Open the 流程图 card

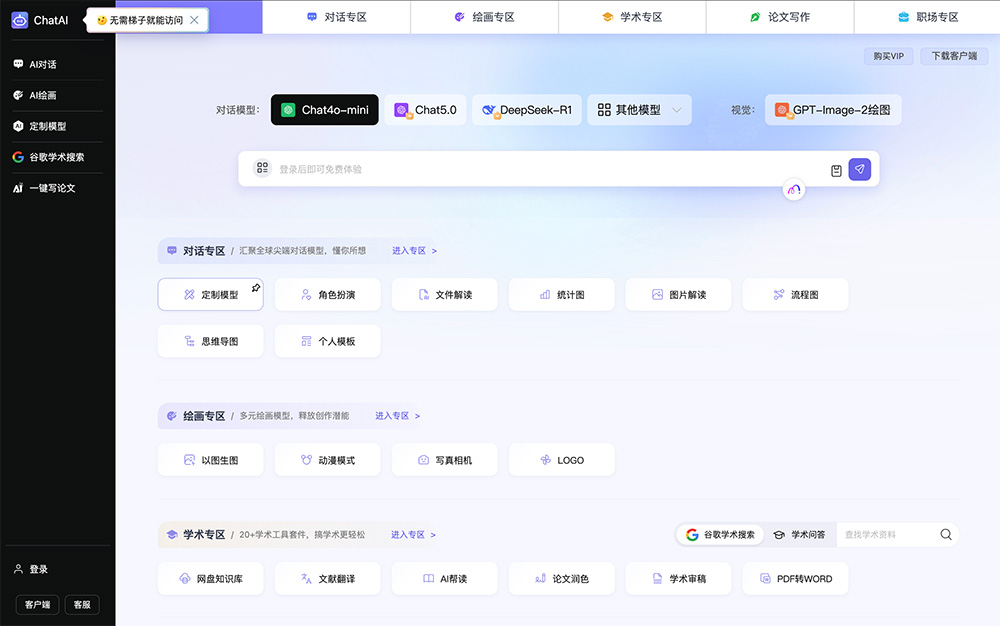[x=795, y=295]
